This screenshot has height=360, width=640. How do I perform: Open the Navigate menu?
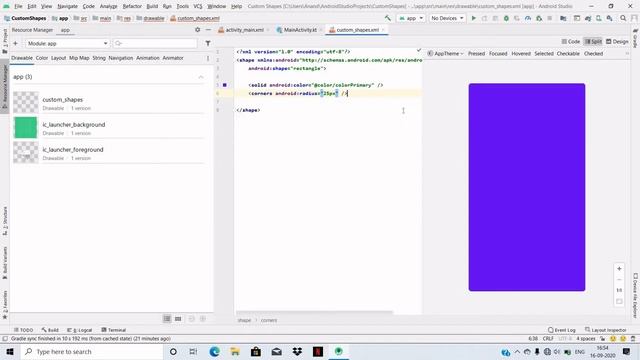pyautogui.click(x=67, y=7)
